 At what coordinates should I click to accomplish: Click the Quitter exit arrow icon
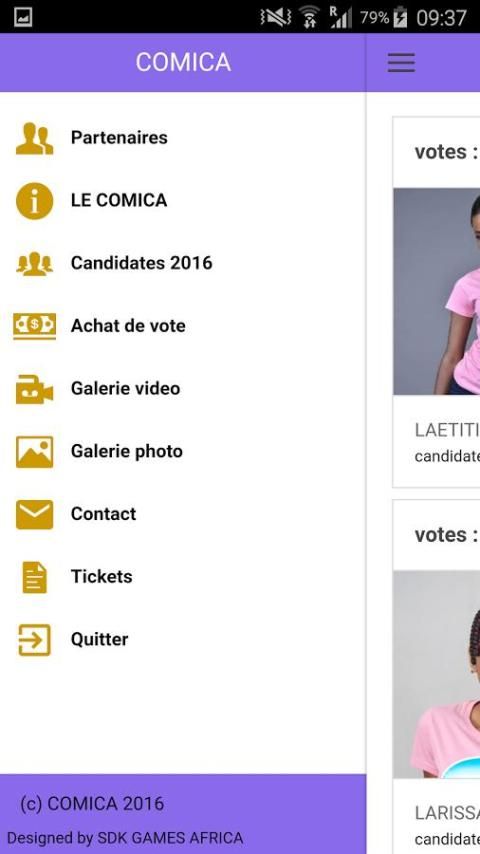34,640
